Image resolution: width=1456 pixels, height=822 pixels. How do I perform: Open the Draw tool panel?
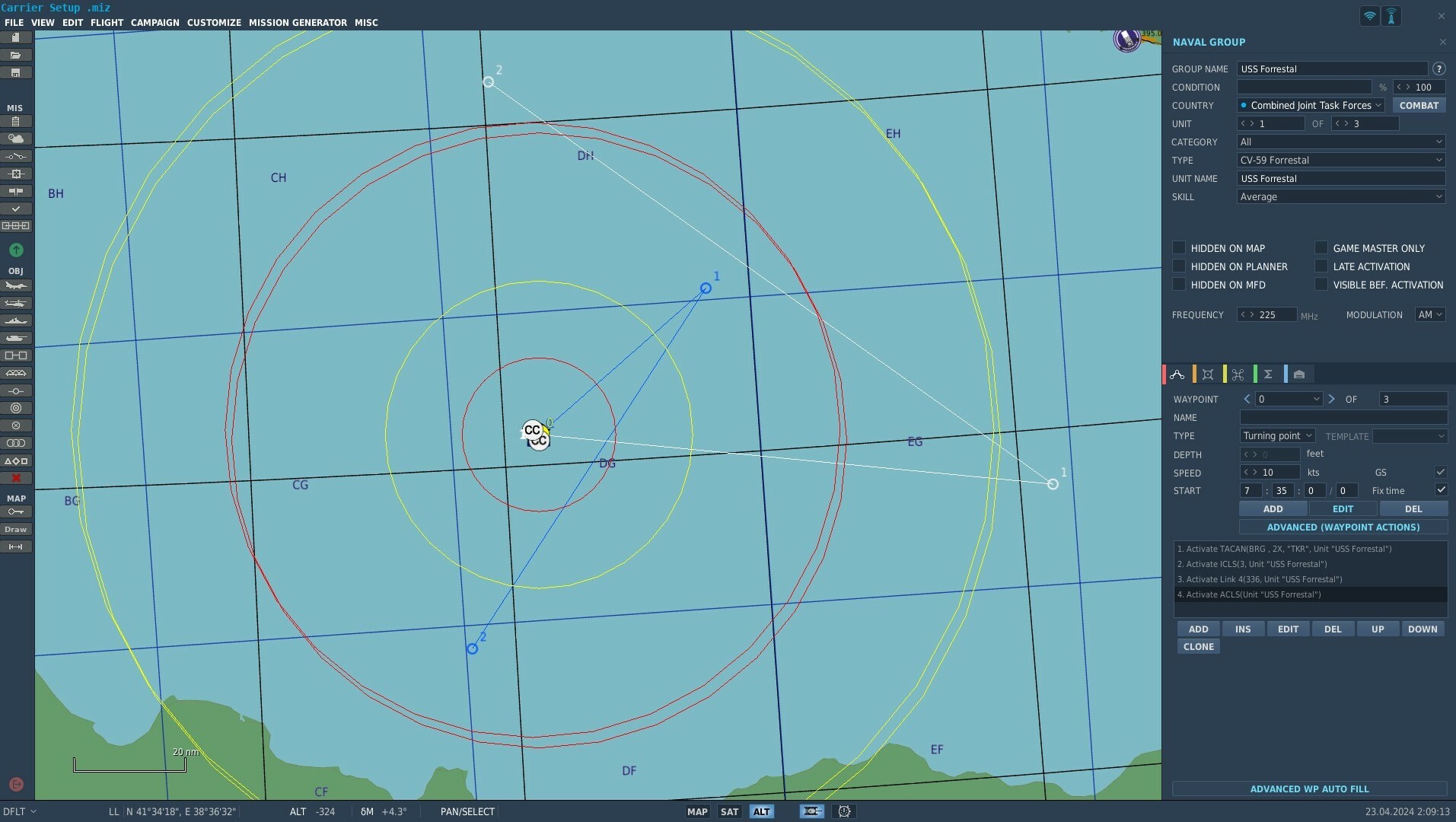pos(16,530)
